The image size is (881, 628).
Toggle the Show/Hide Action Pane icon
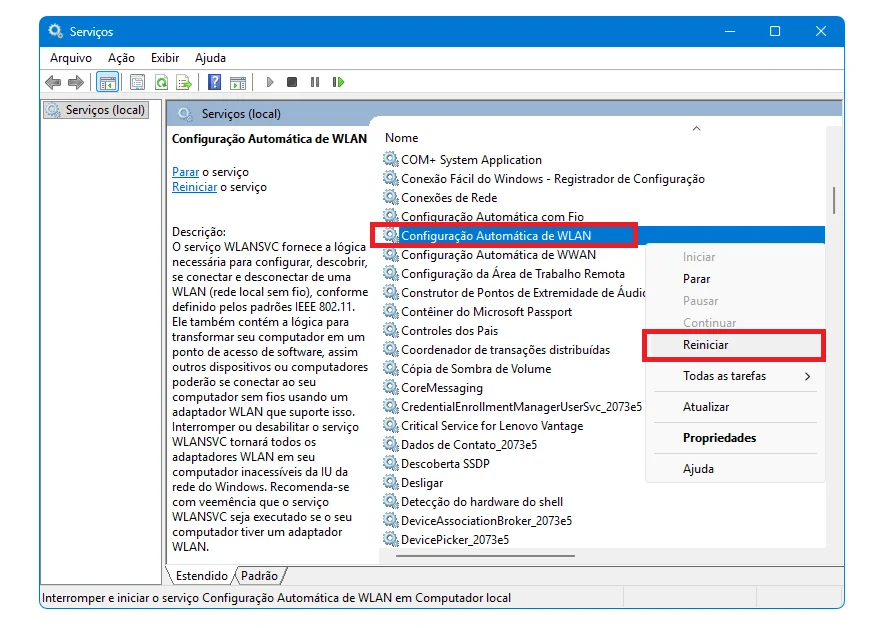[x=238, y=83]
